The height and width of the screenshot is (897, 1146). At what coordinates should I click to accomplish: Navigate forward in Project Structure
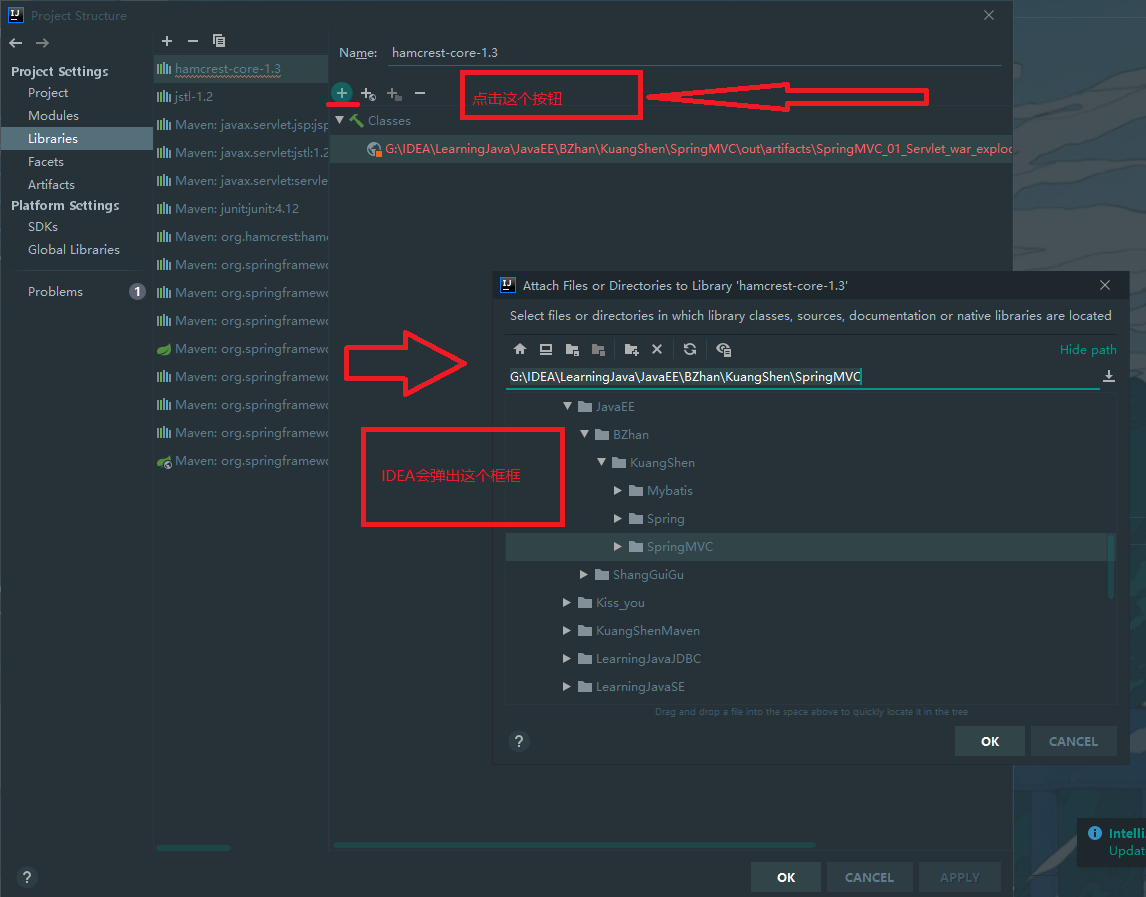[x=42, y=43]
